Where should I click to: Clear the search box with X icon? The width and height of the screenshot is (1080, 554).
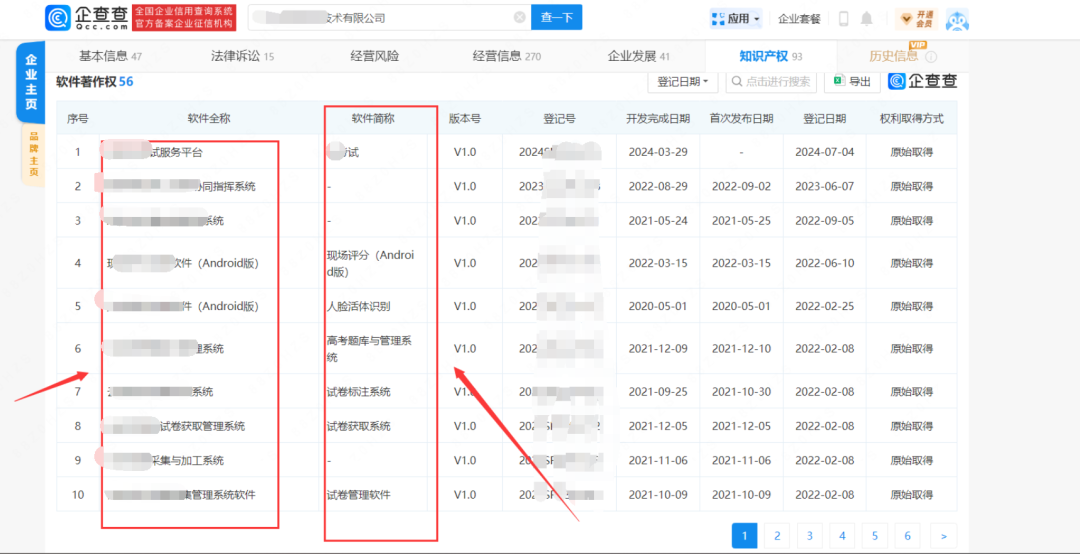coord(520,18)
